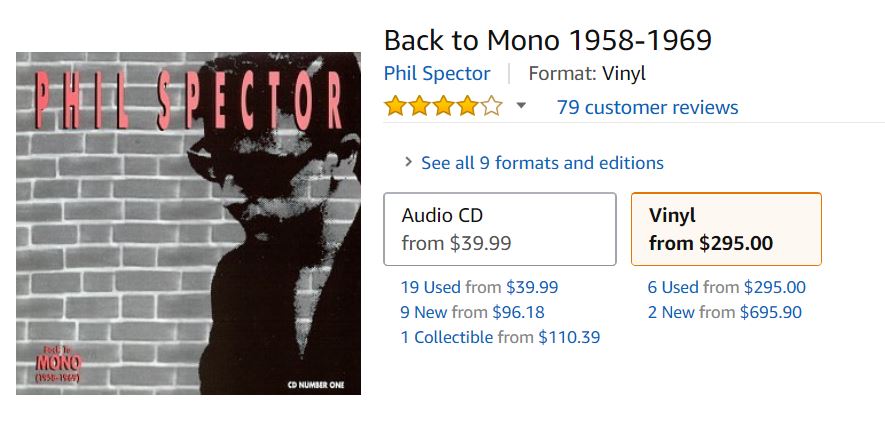View 2 New Vinyl offers
The height and width of the screenshot is (426, 885).
(x=671, y=312)
